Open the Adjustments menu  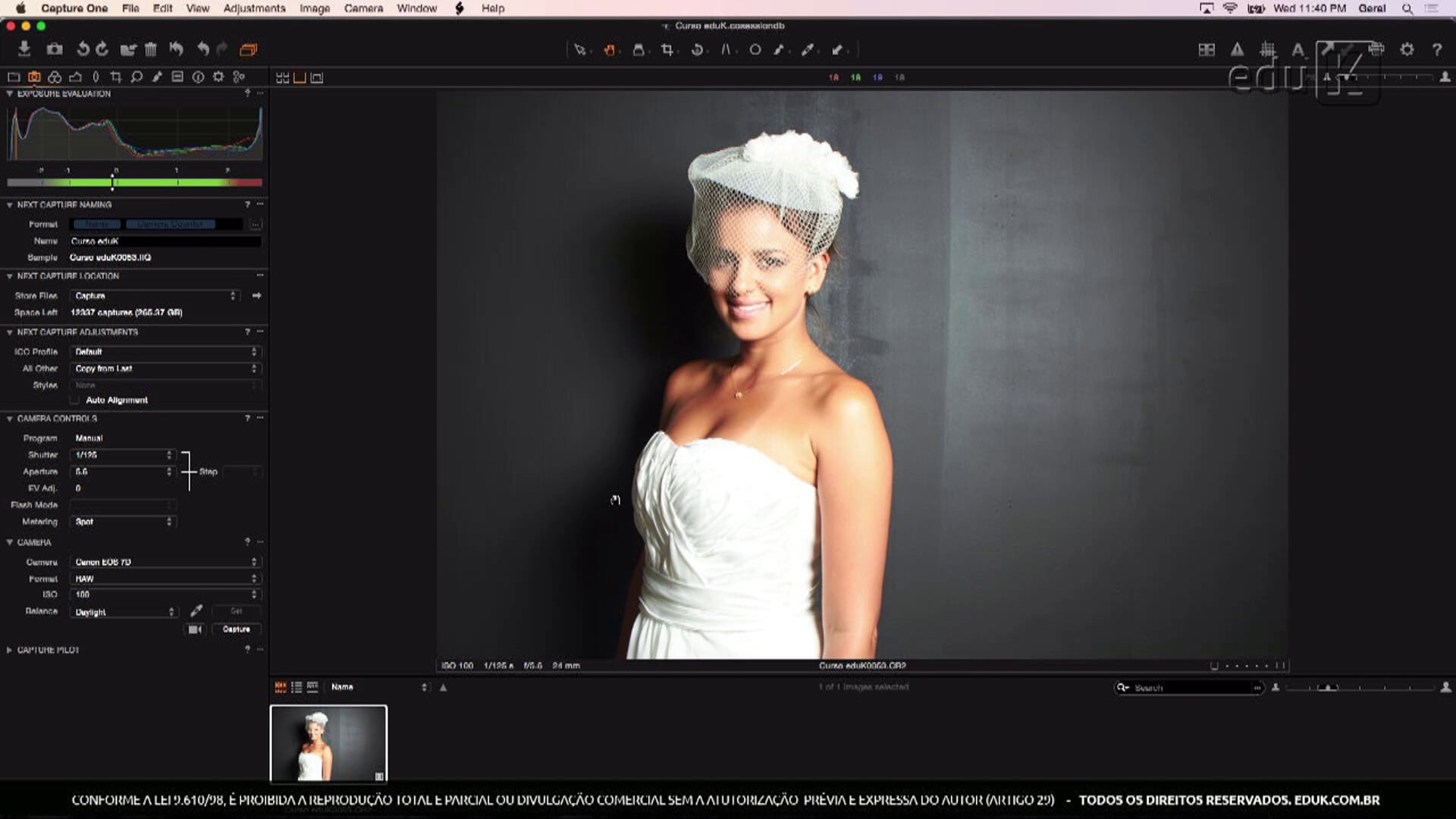tap(254, 8)
